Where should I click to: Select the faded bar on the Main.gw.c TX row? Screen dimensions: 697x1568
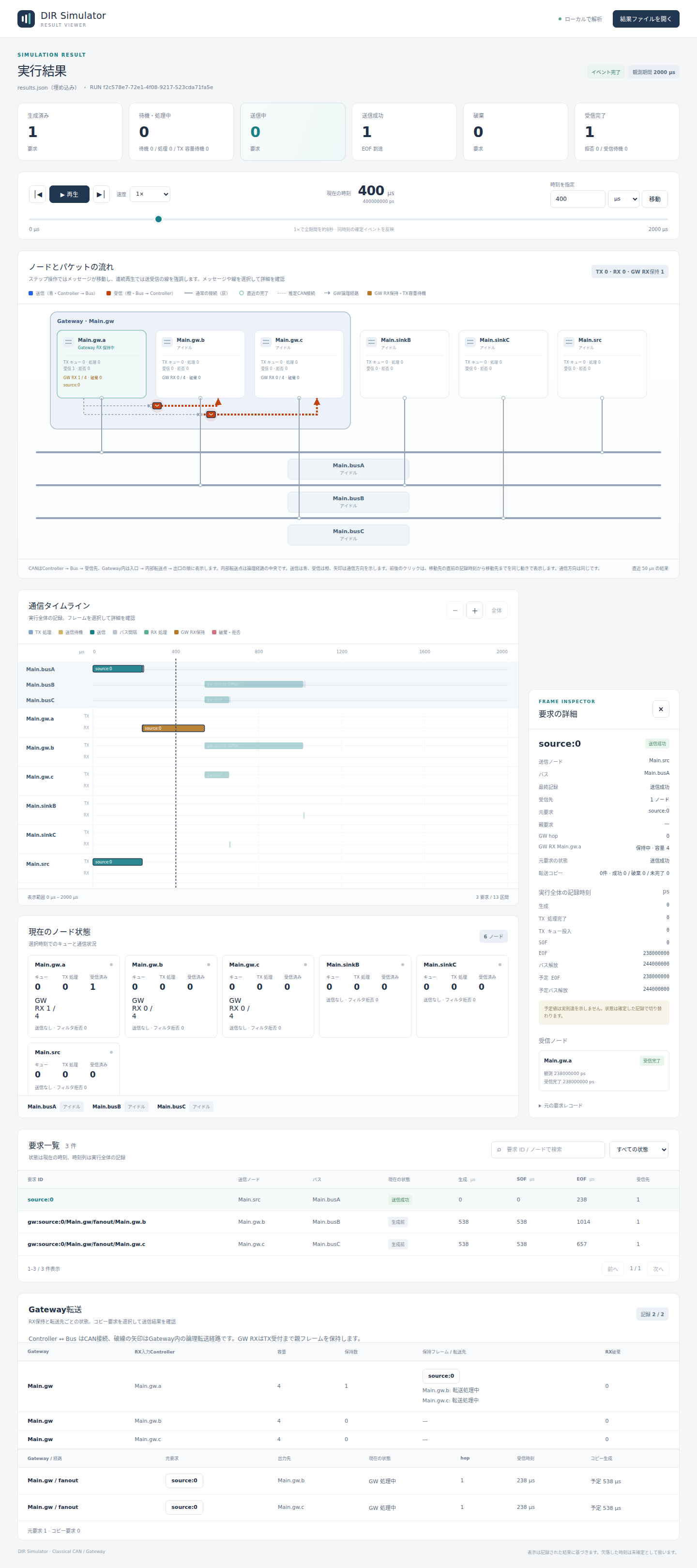click(x=216, y=775)
